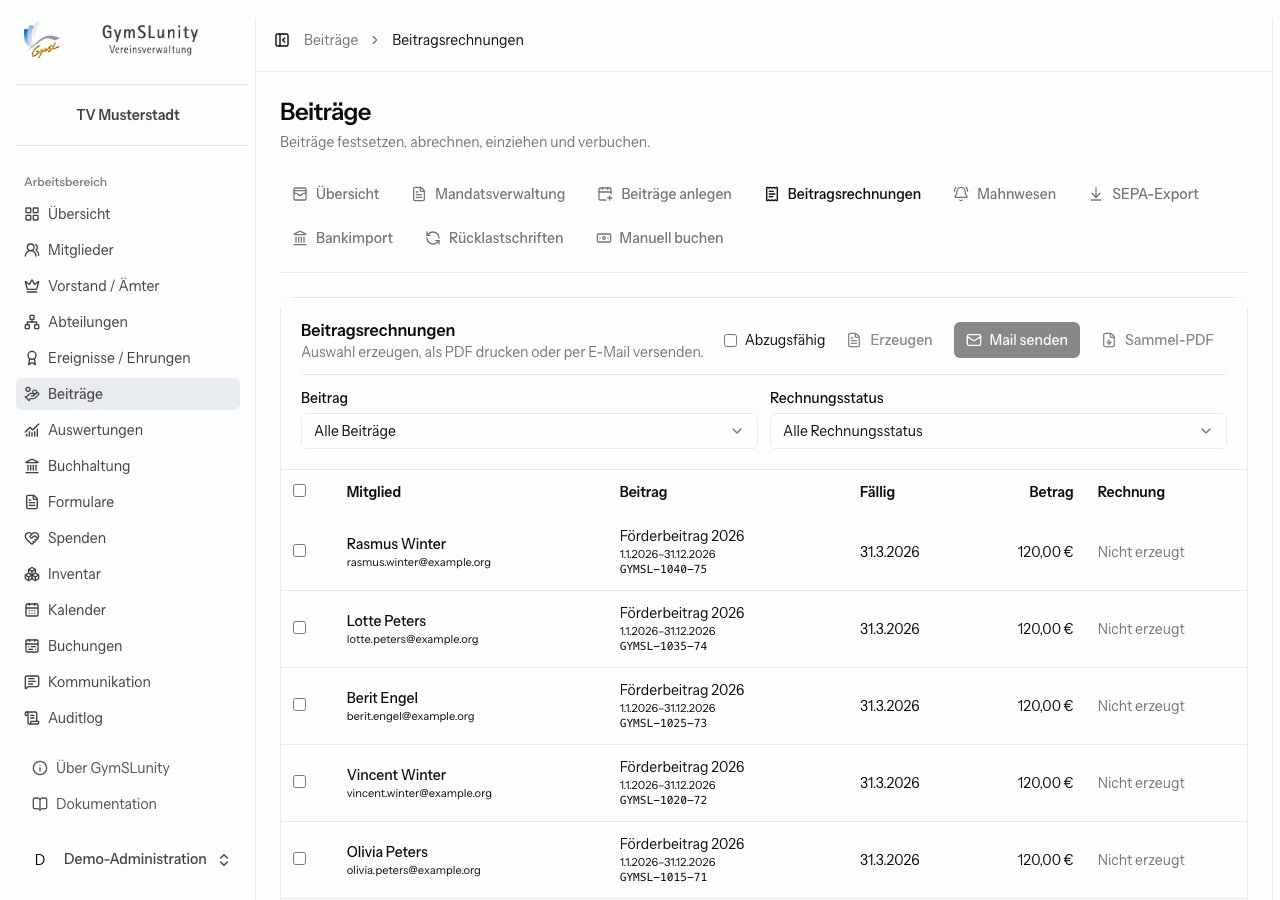Open the Alle Rechnungsstatus dropdown

tap(998, 431)
